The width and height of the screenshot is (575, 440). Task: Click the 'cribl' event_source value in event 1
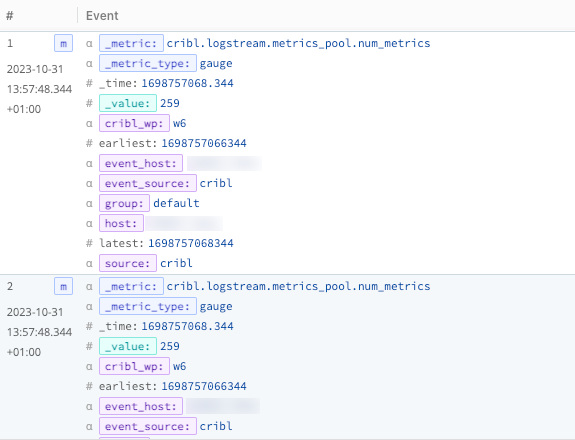point(216,183)
